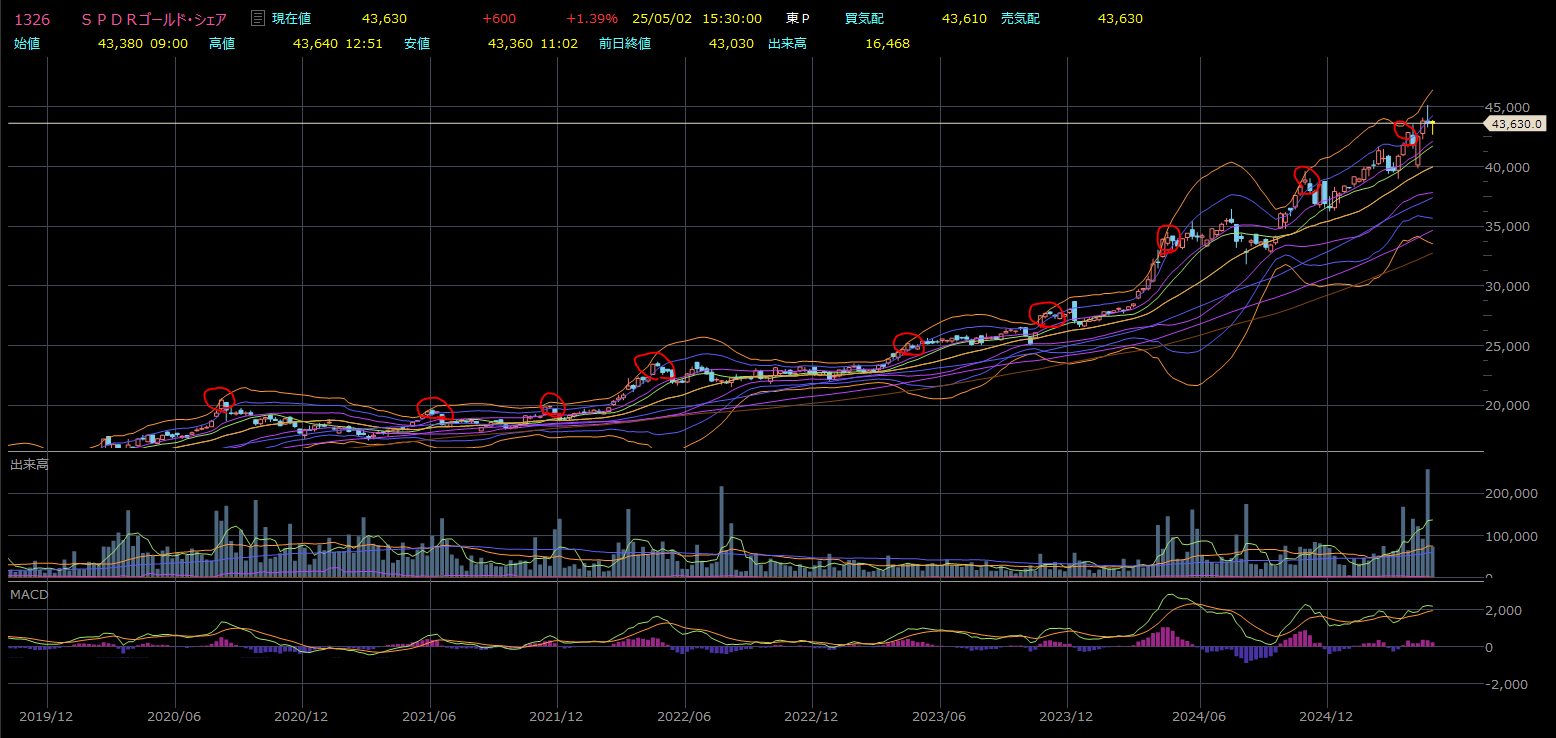The height and width of the screenshot is (738, 1556).
Task: Click the 2024/12 date label
Action: click(1327, 717)
